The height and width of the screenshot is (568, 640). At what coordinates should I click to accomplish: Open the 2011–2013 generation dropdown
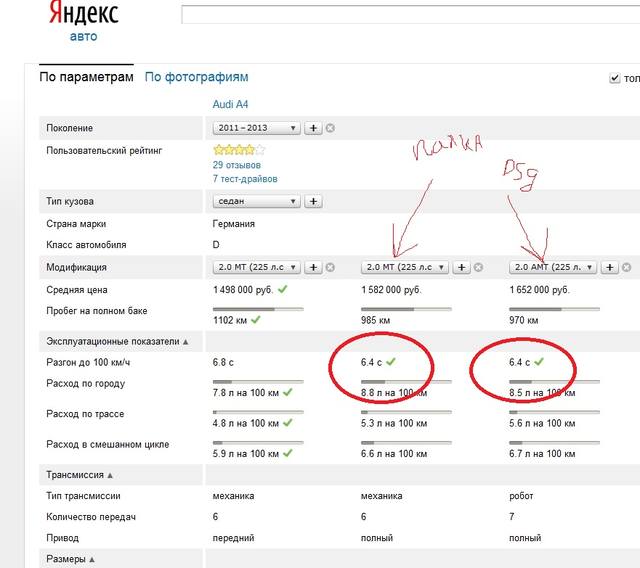[256, 128]
